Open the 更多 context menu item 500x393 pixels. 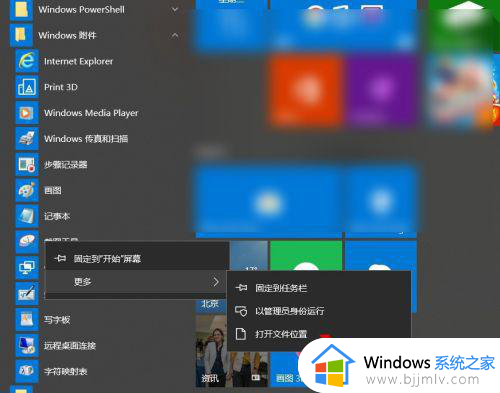point(137,282)
